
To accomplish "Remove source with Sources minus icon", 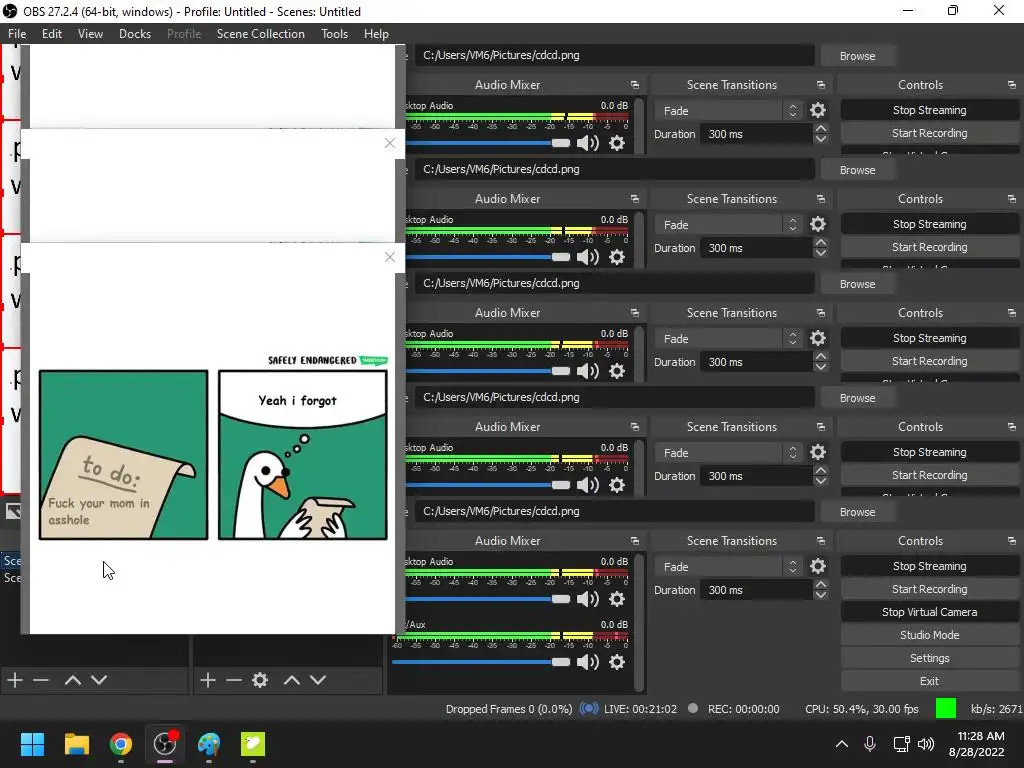I will 234,680.
